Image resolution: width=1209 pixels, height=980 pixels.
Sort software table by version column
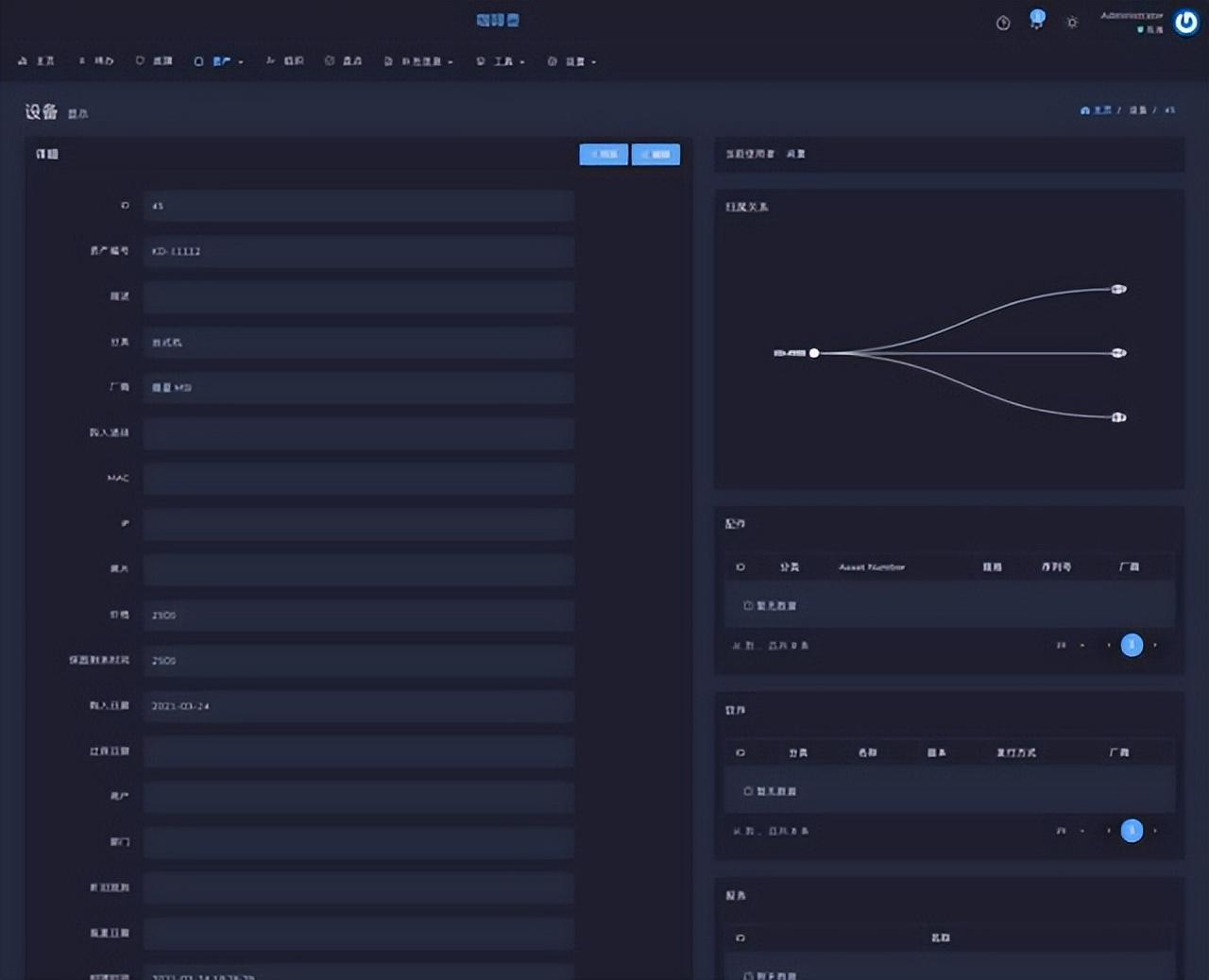[x=936, y=752]
